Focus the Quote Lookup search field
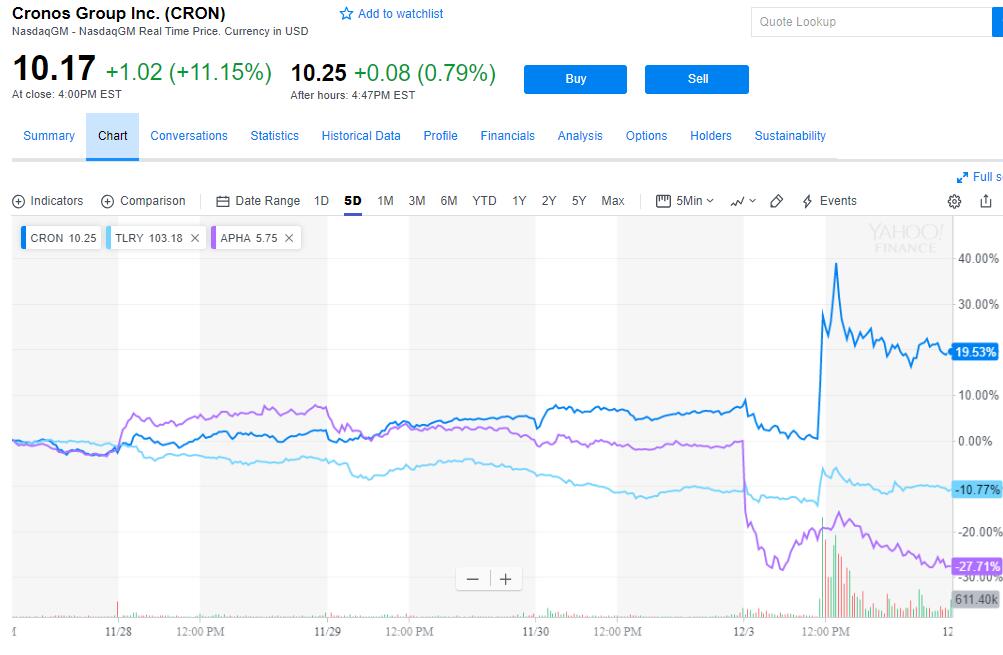This screenshot has width=1003, height=655. coord(871,22)
